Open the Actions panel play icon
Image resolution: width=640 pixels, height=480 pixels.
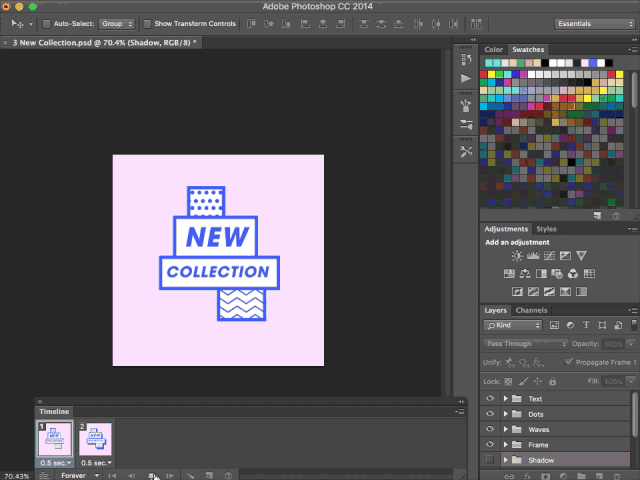click(x=466, y=78)
